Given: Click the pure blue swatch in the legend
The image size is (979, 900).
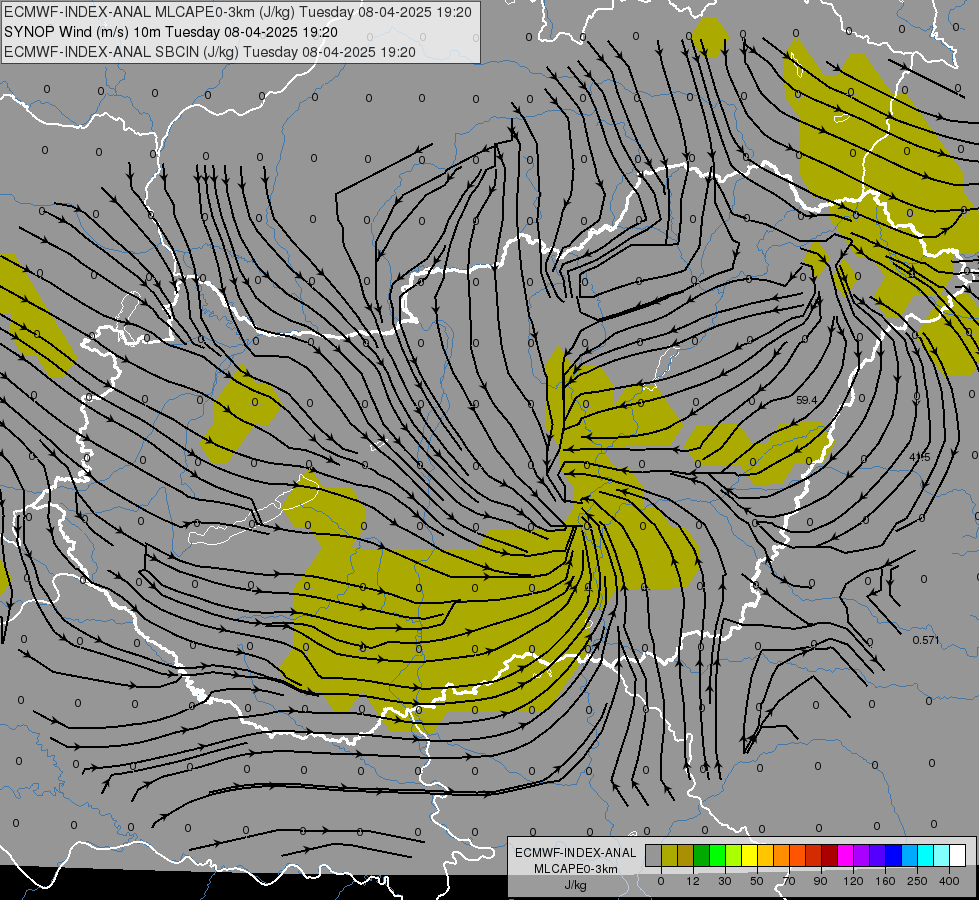Looking at the screenshot, I should click(893, 855).
